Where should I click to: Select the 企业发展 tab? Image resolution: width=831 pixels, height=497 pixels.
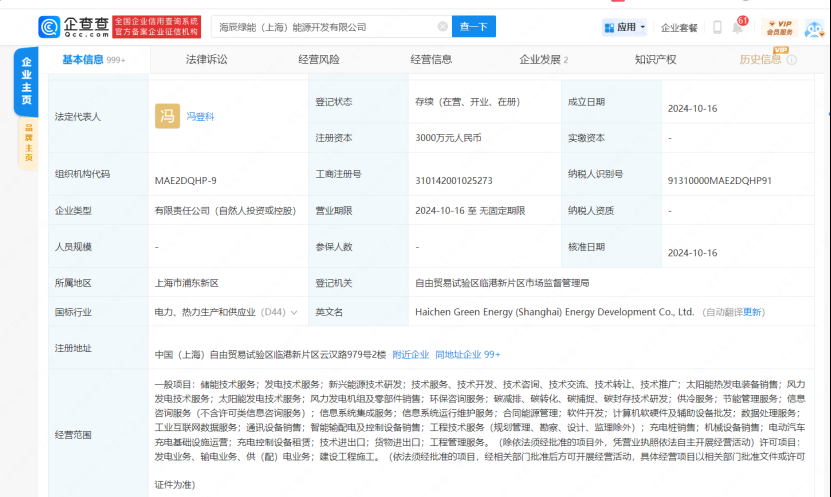click(x=543, y=60)
